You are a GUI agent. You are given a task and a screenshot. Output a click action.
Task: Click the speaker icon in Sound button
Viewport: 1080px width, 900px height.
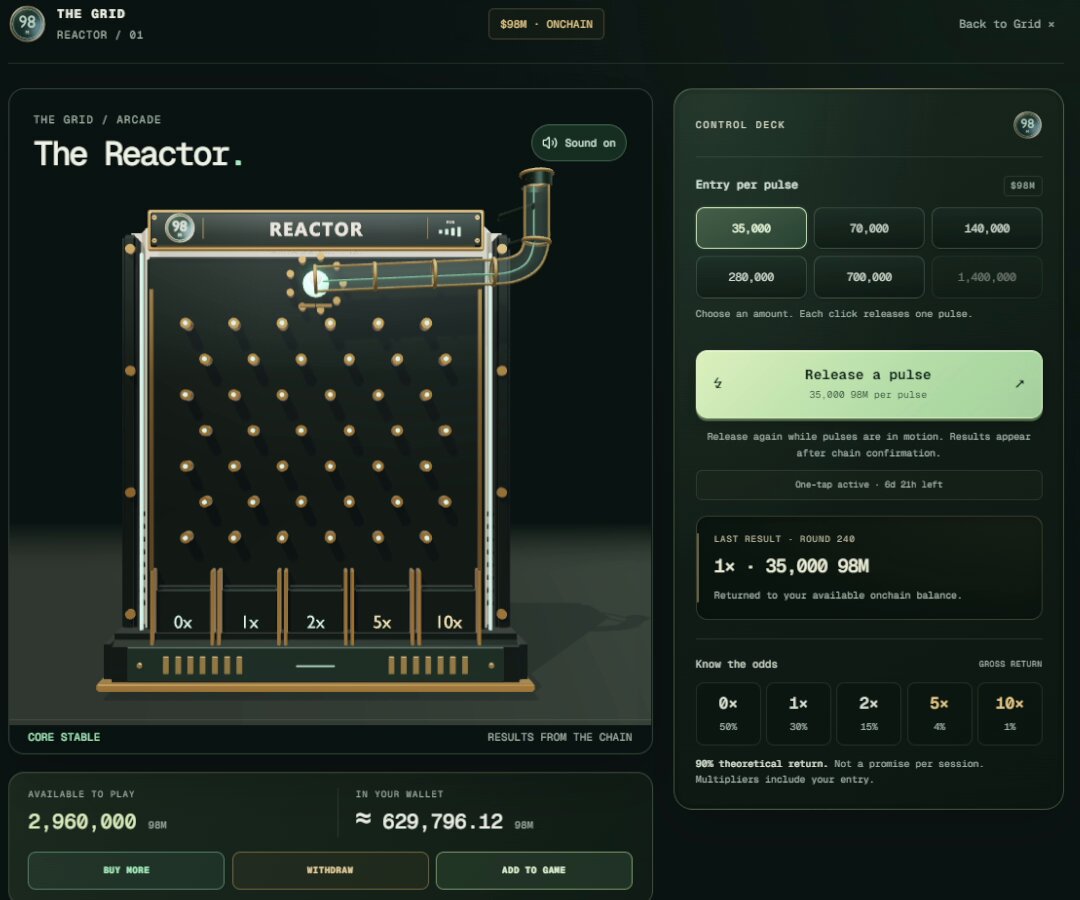[549, 143]
